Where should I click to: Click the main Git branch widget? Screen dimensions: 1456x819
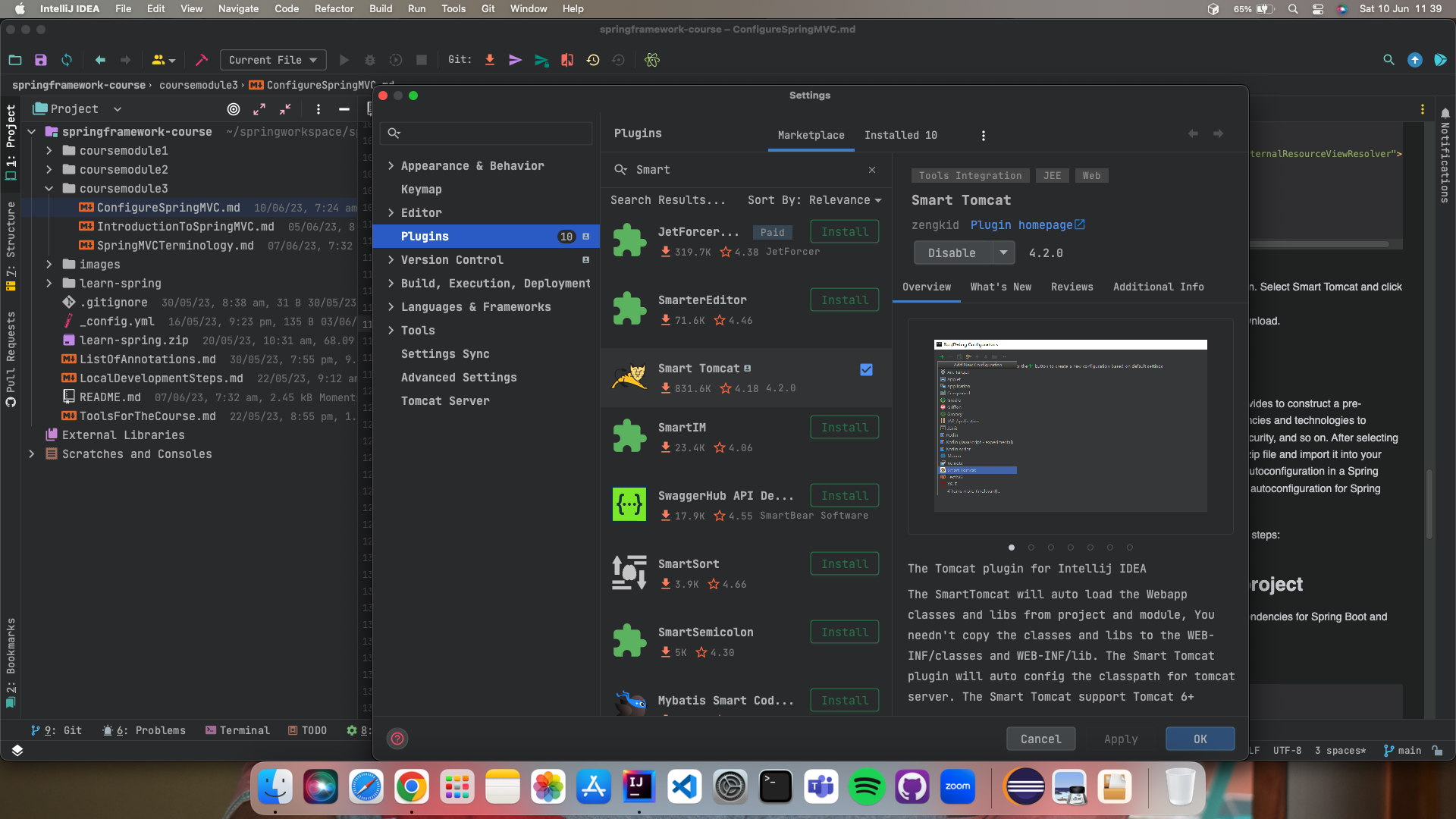coord(1403,751)
